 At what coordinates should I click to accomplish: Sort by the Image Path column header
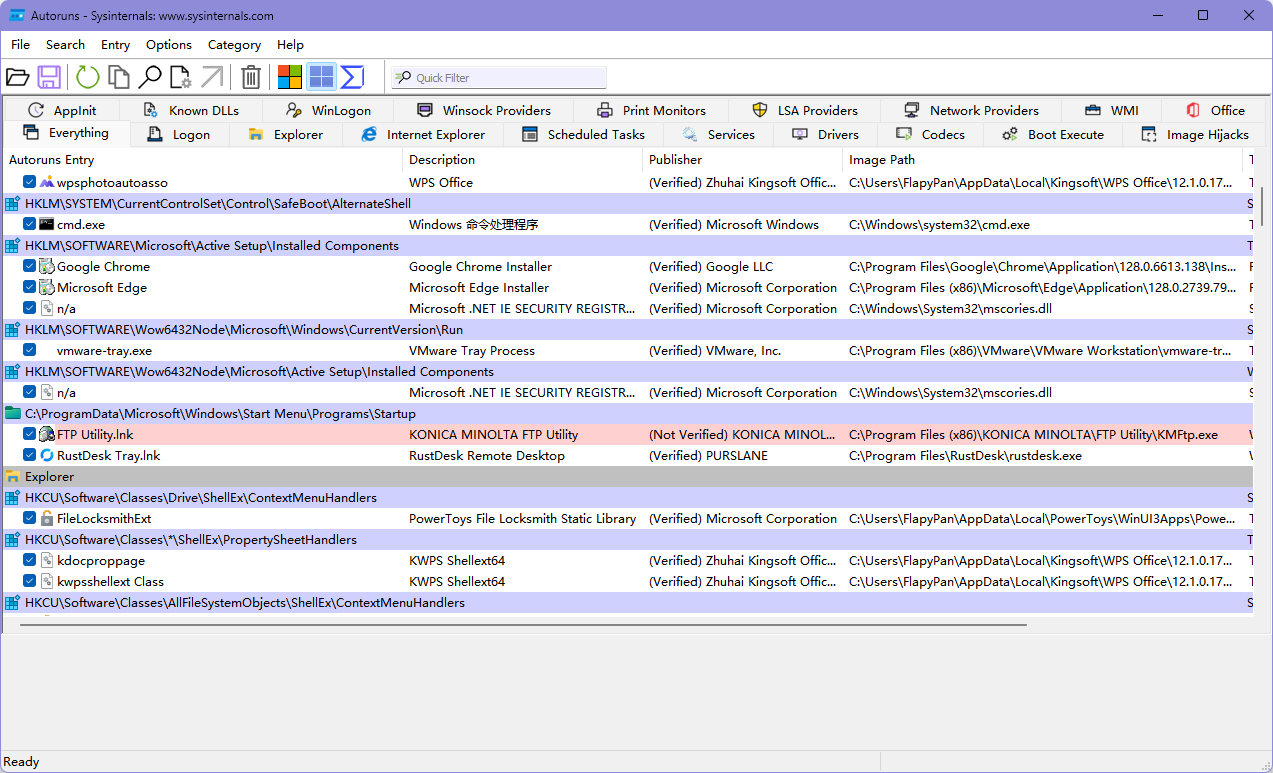[881, 160]
